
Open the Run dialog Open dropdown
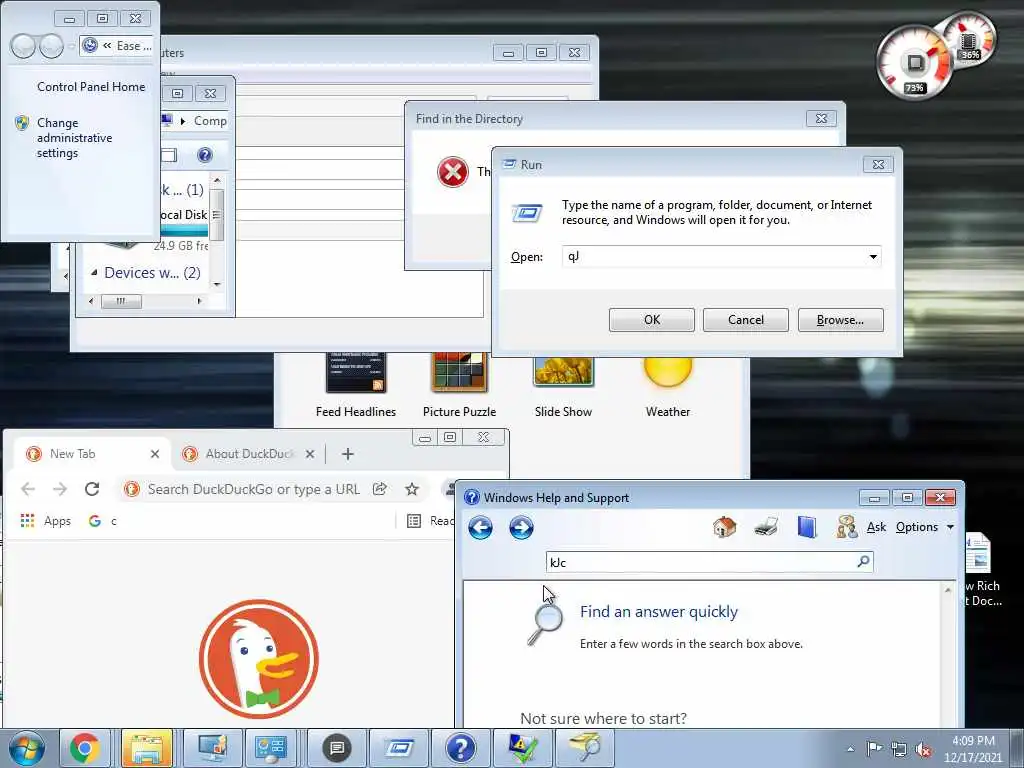(872, 257)
